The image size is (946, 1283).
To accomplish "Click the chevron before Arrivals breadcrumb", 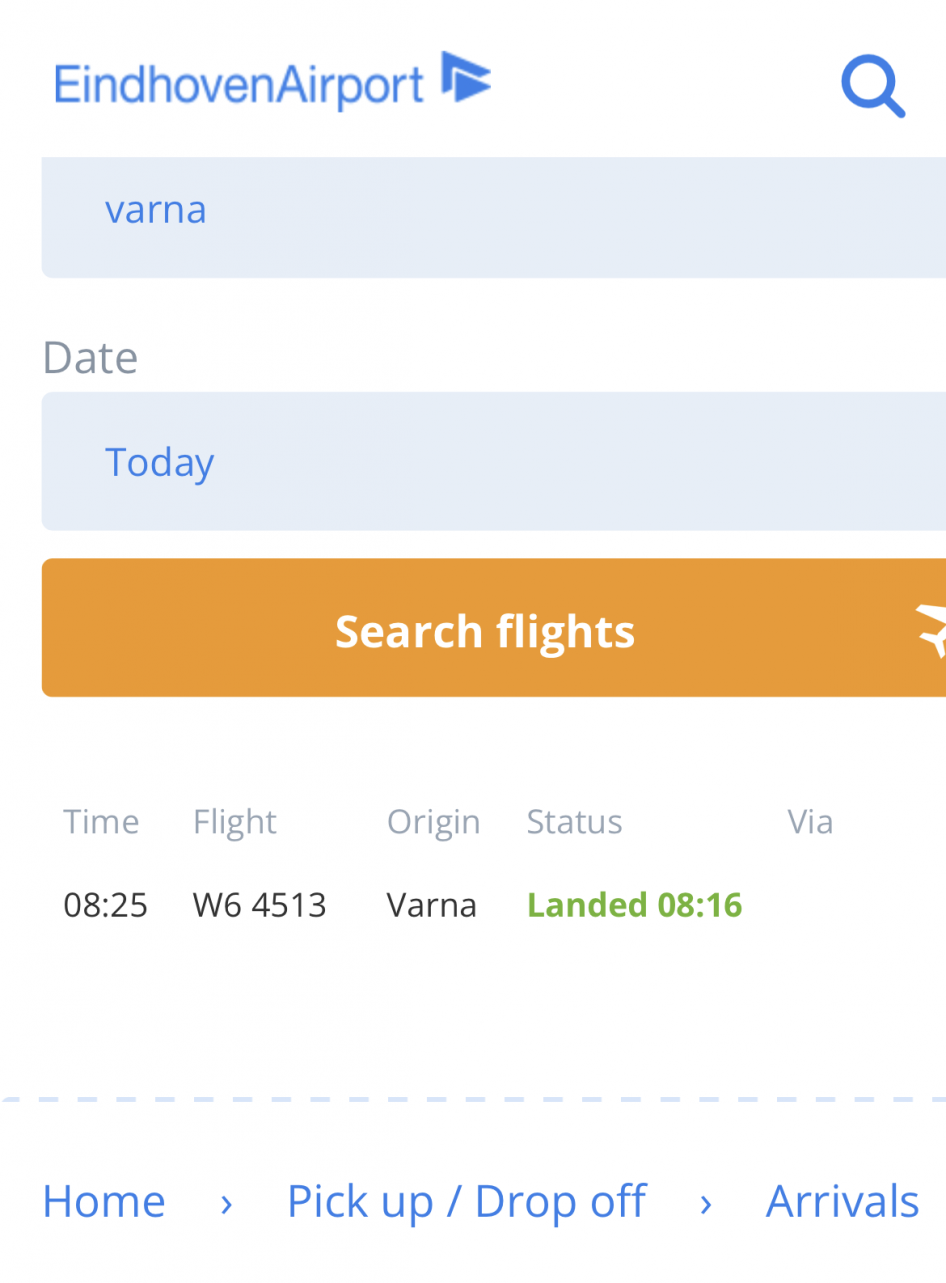I will (706, 1202).
